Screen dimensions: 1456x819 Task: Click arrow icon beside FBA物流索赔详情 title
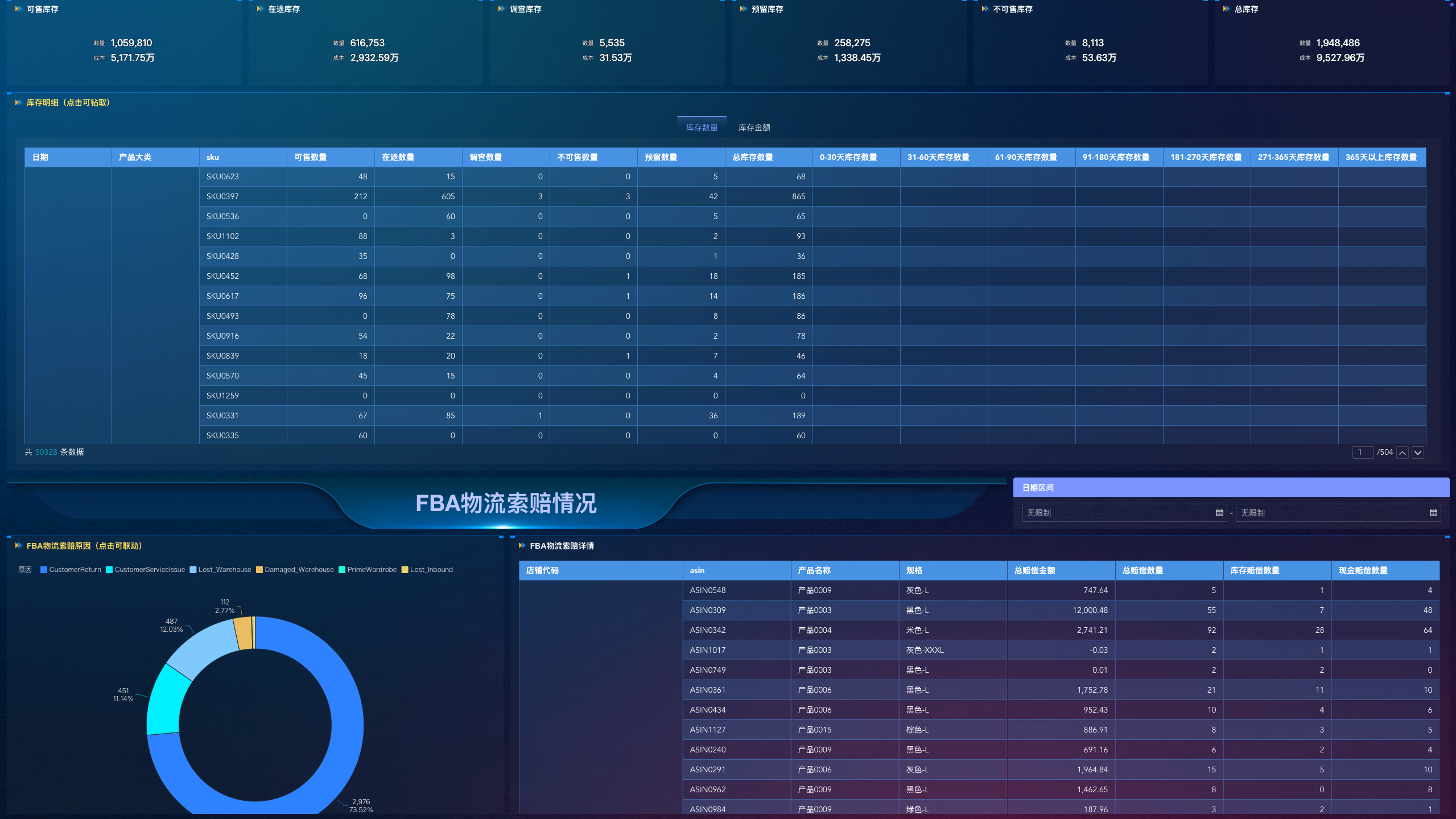(522, 546)
